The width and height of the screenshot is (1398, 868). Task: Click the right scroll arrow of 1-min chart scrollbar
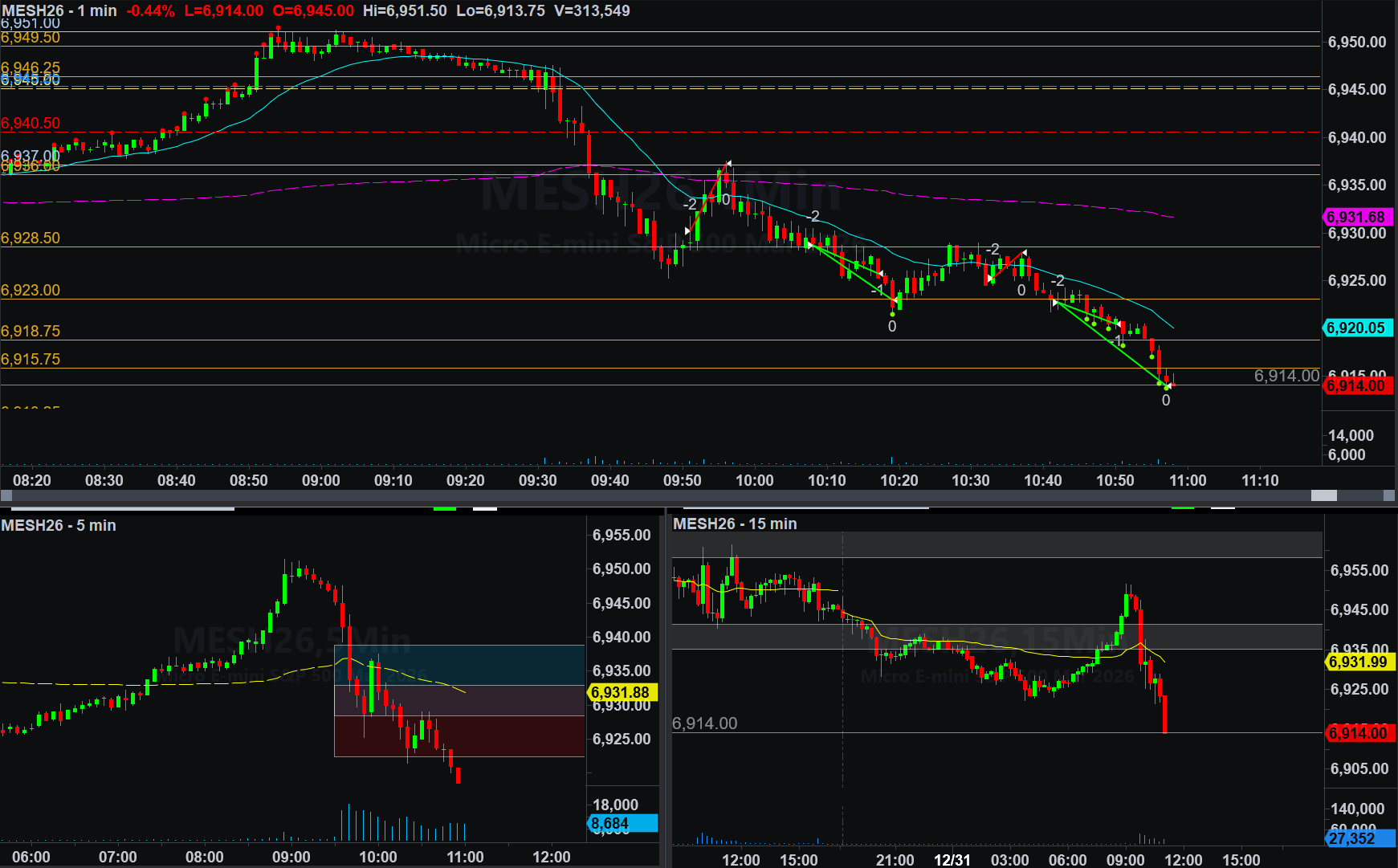click(x=1390, y=496)
